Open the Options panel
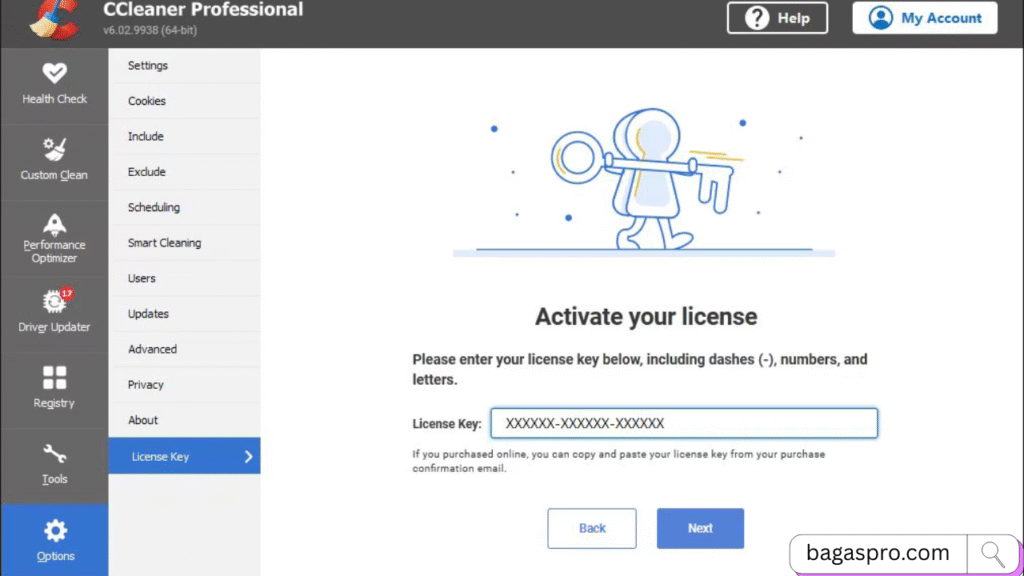Viewport: 1024px width, 576px height. tap(55, 540)
